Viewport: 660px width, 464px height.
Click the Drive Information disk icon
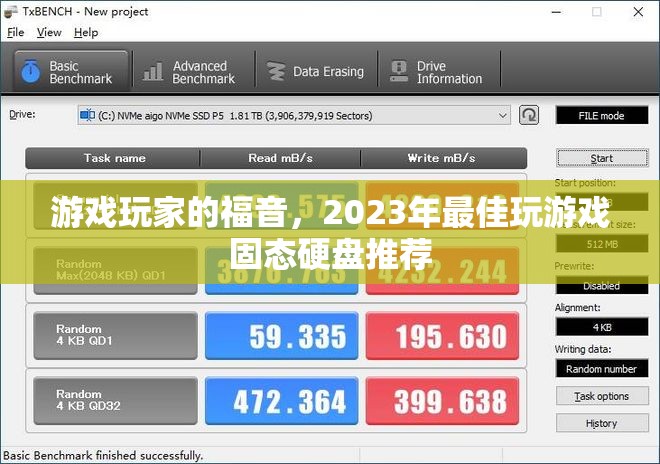(399, 71)
